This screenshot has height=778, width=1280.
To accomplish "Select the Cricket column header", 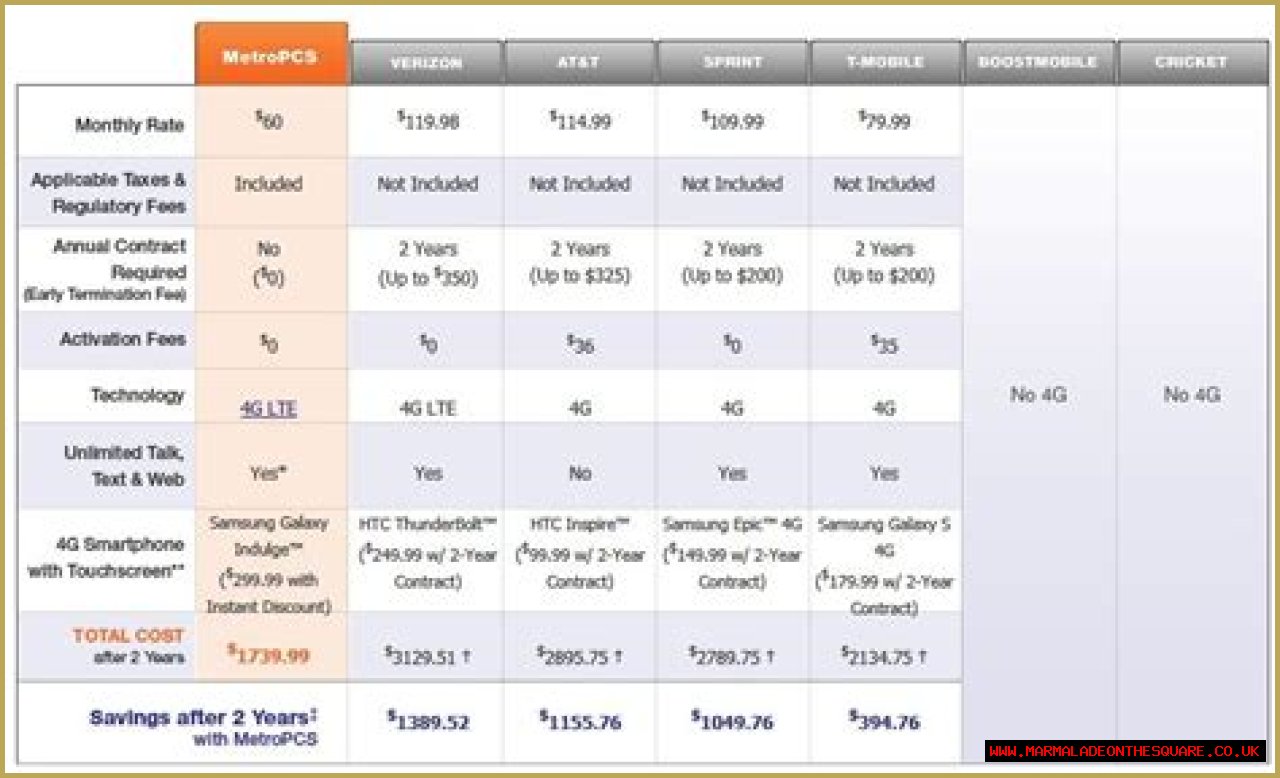I will [x=1191, y=62].
